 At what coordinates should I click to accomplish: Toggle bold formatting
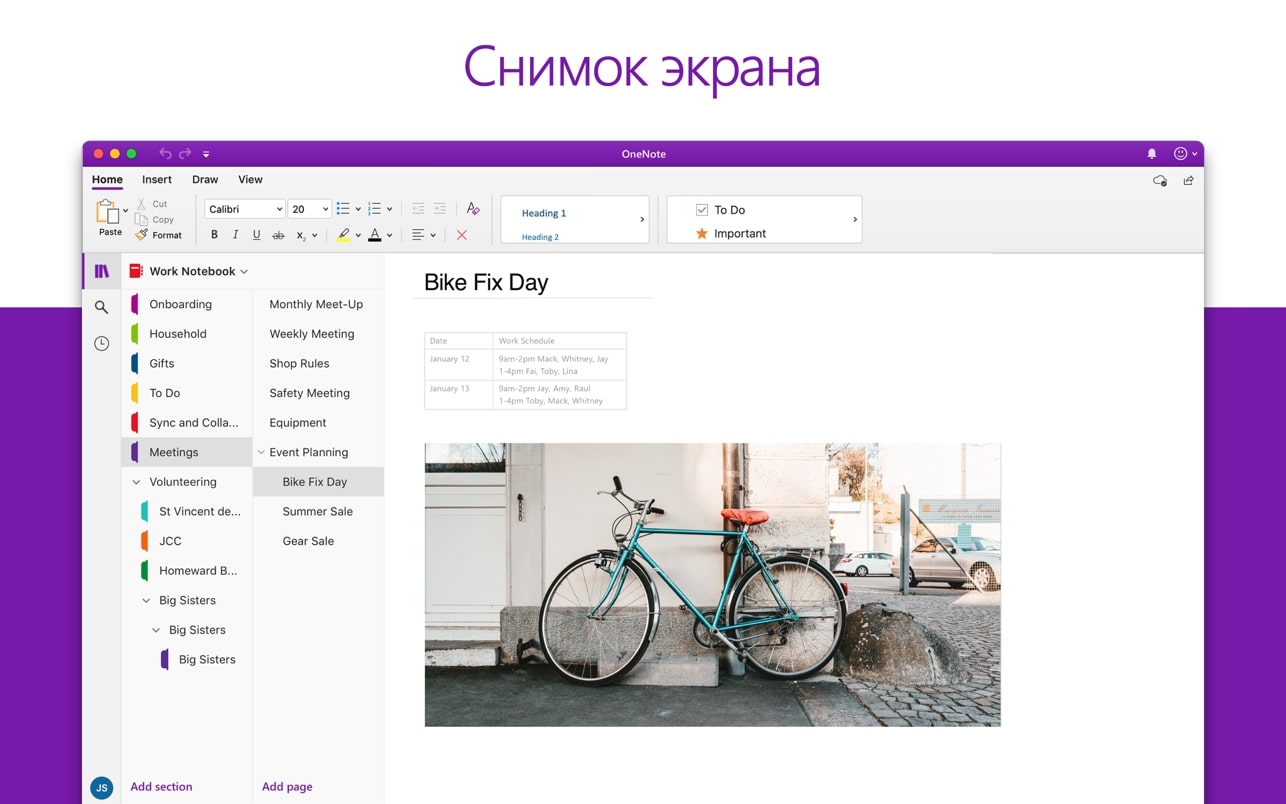(214, 234)
